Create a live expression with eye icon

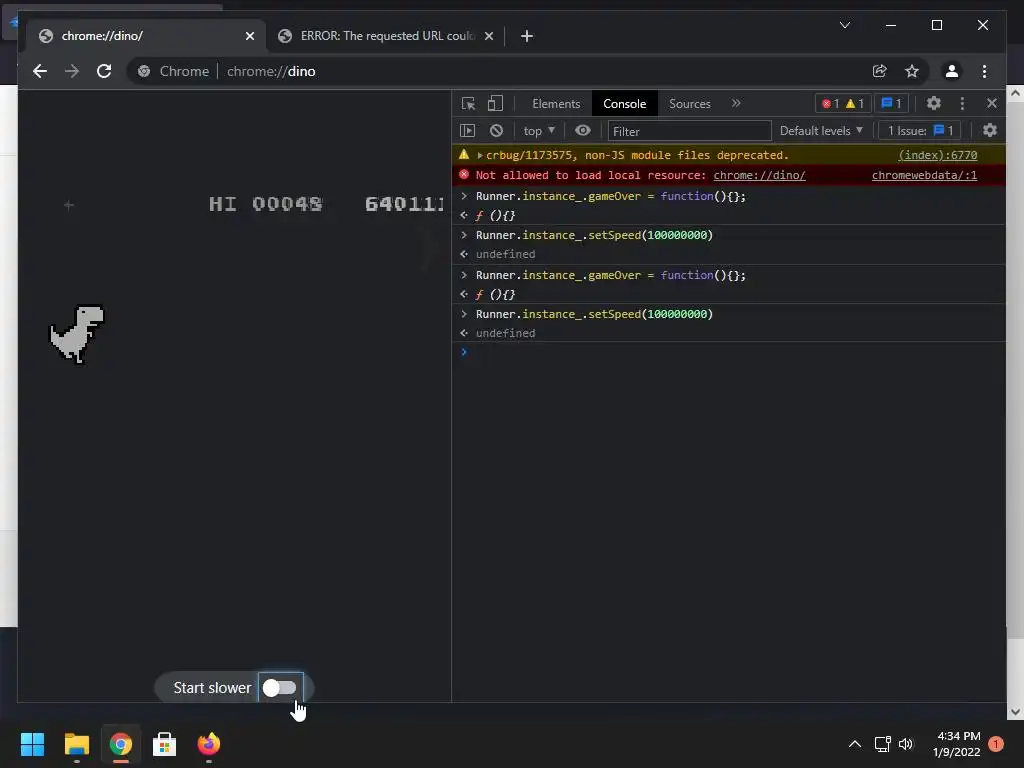(583, 131)
